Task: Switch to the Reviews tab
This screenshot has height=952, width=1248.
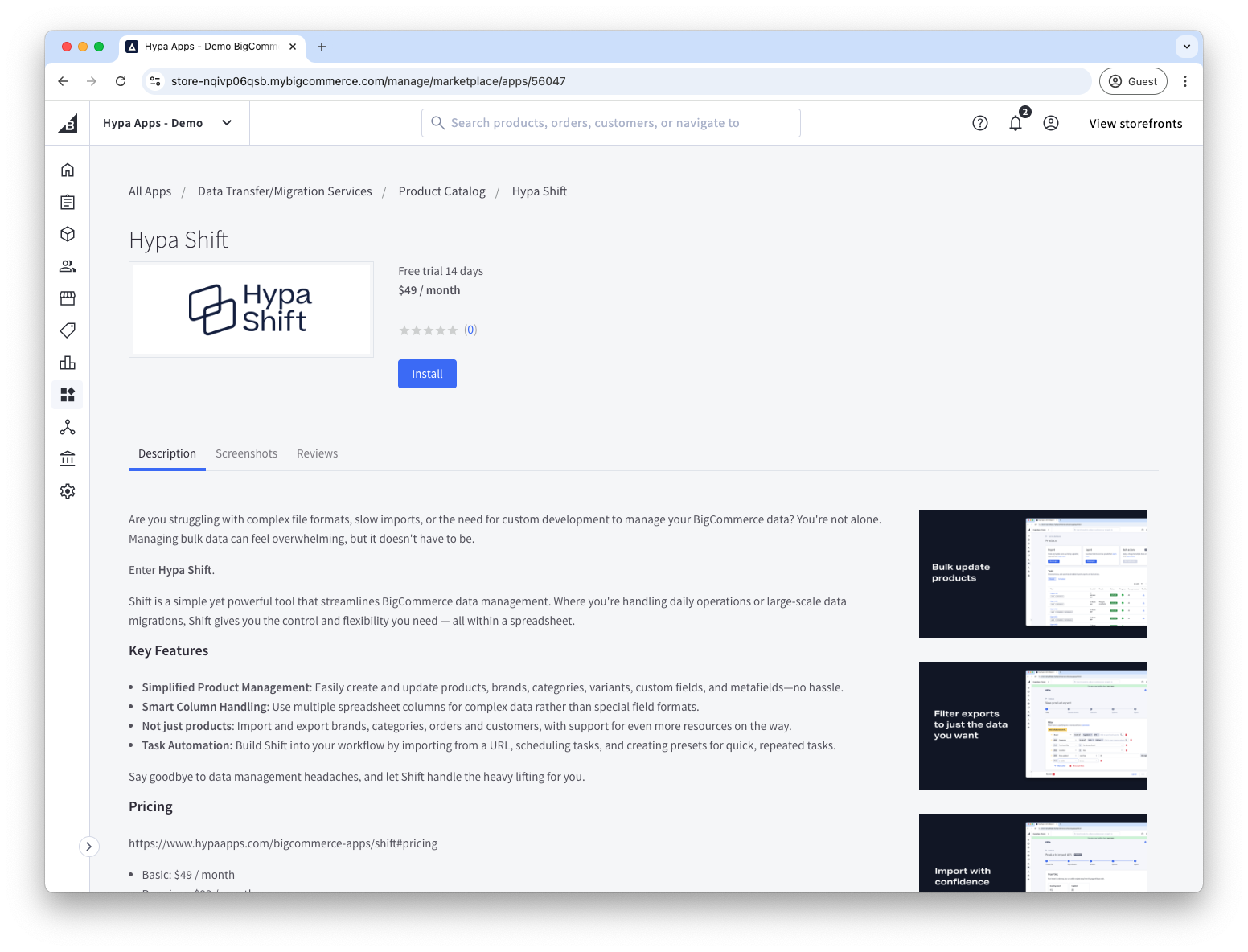Action: [317, 453]
